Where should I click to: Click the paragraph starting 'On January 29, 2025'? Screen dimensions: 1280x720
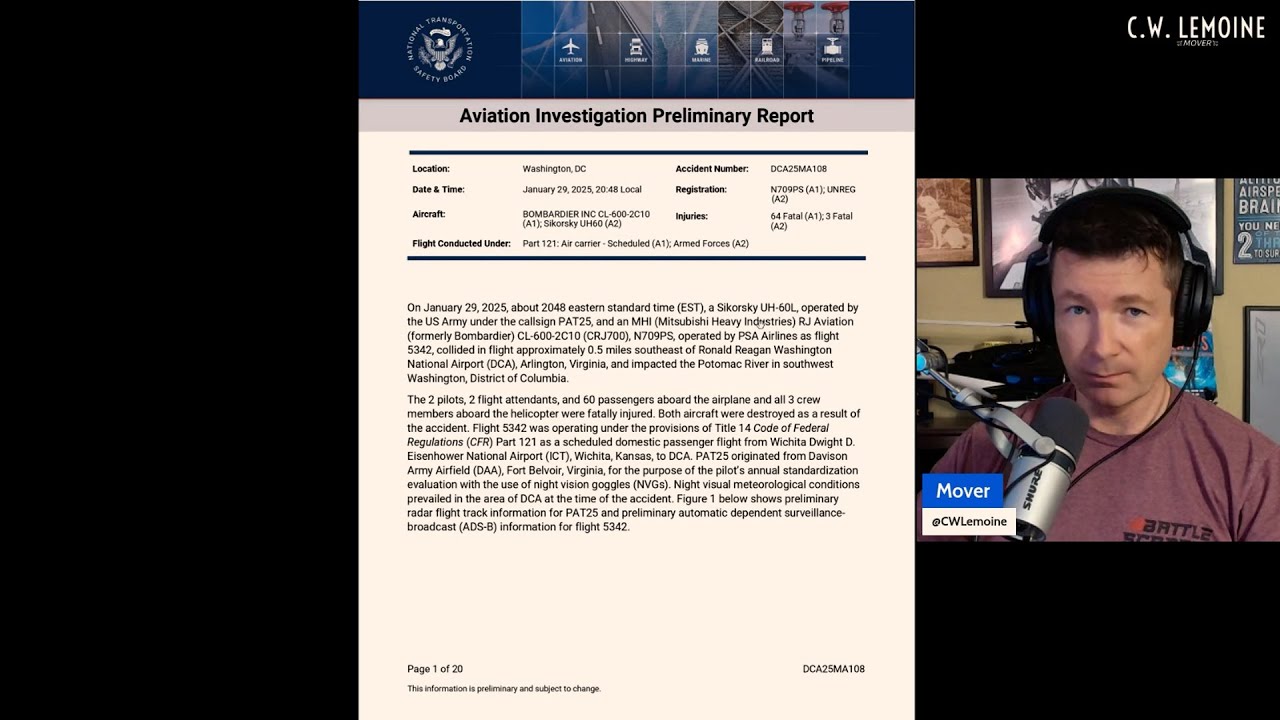point(633,343)
